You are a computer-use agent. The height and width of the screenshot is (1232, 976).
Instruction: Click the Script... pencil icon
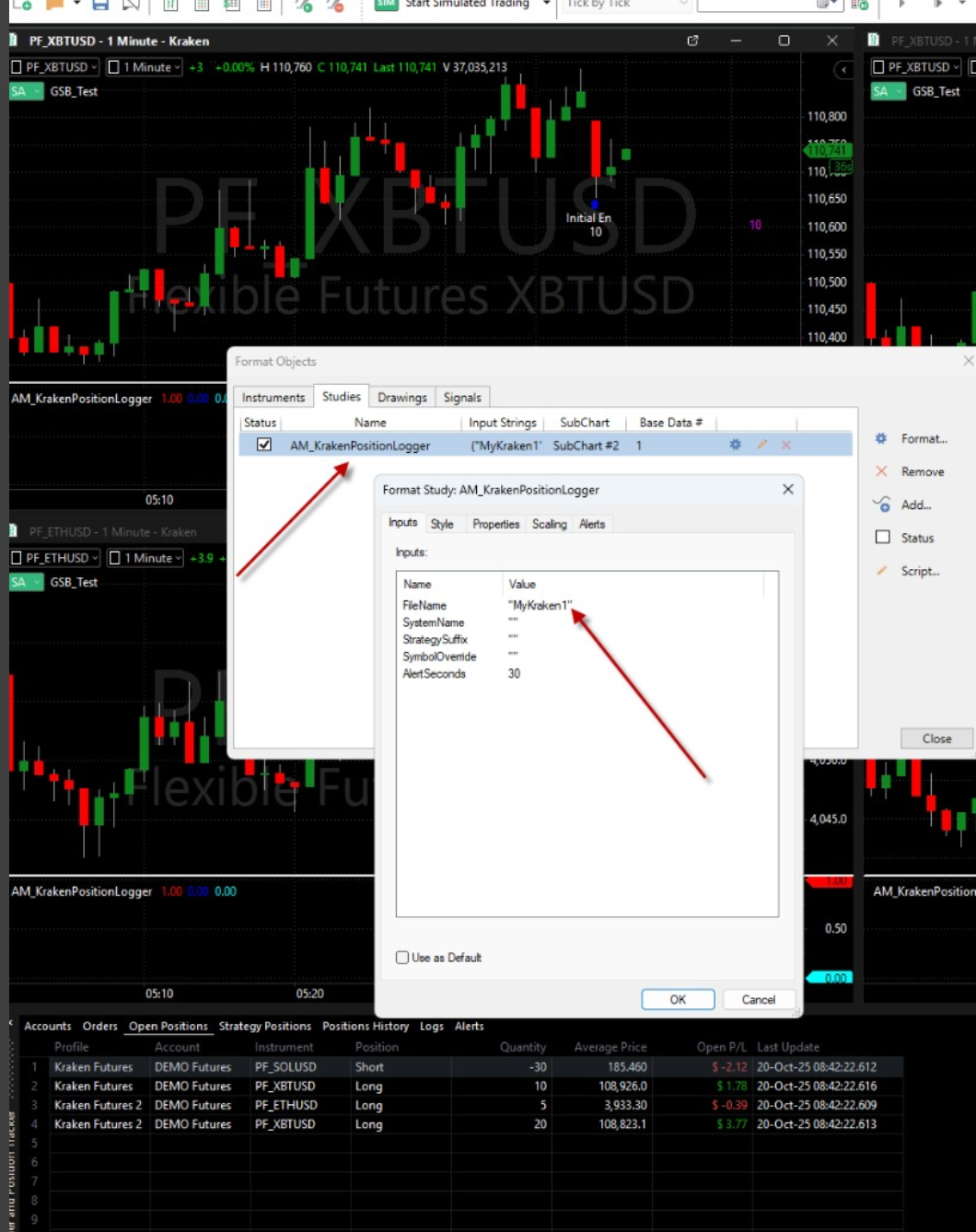[x=881, y=571]
